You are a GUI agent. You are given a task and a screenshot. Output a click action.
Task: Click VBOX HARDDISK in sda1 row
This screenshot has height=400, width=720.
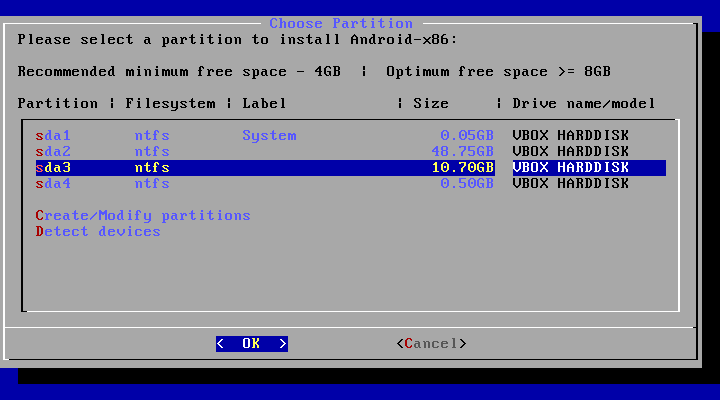click(571, 135)
